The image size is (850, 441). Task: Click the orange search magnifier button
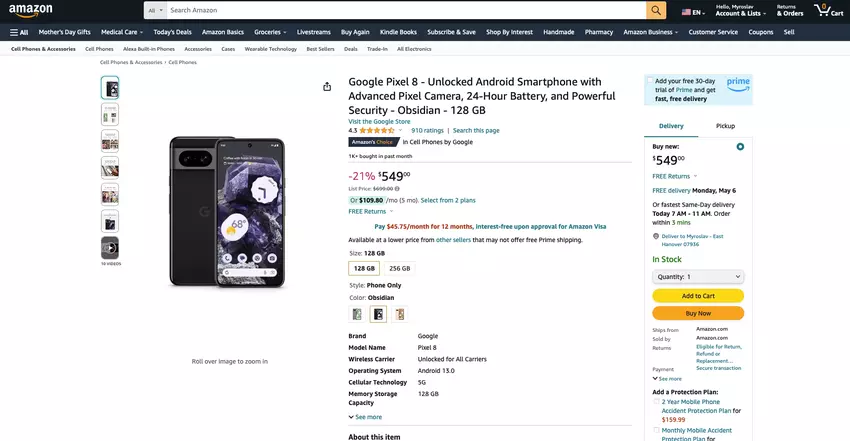[656, 10]
